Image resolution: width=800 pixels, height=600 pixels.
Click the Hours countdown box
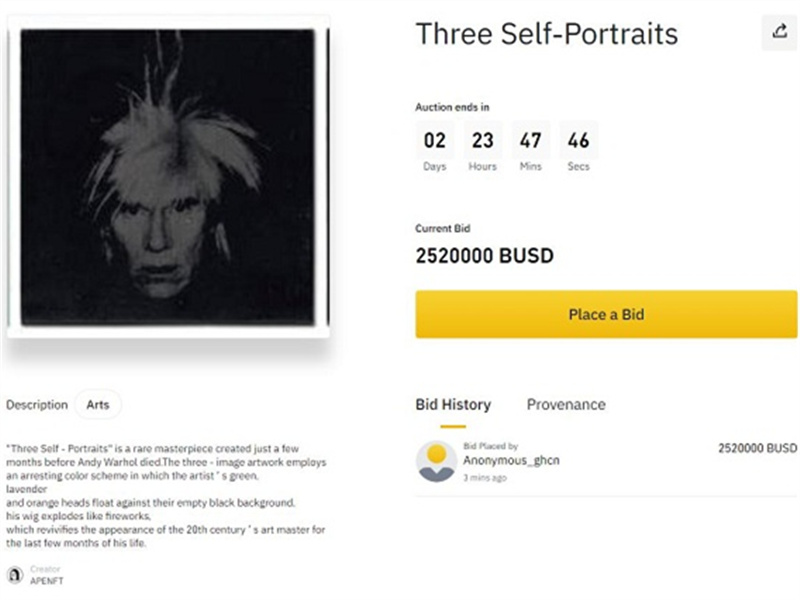483,147
